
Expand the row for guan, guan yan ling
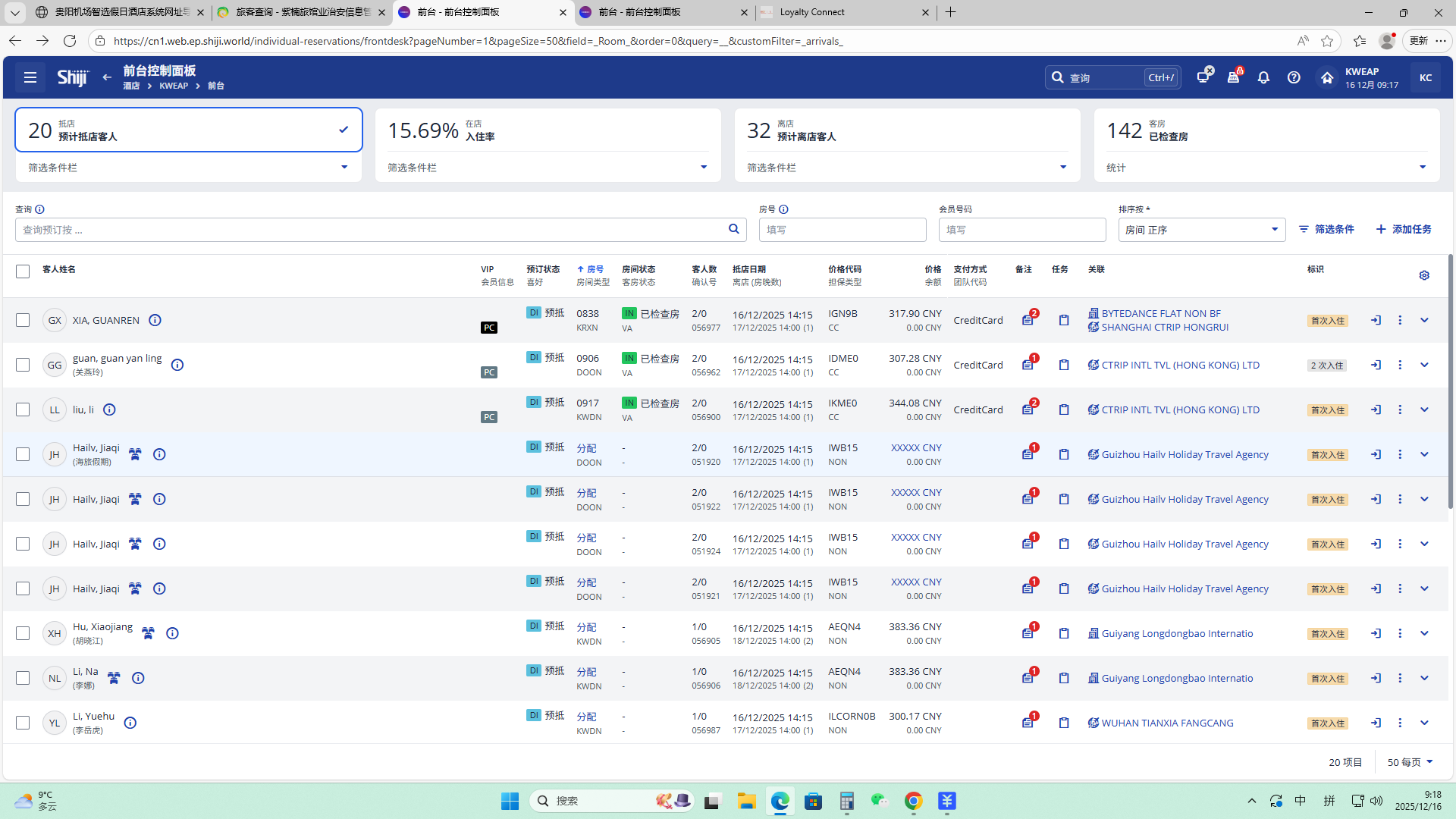1424,365
